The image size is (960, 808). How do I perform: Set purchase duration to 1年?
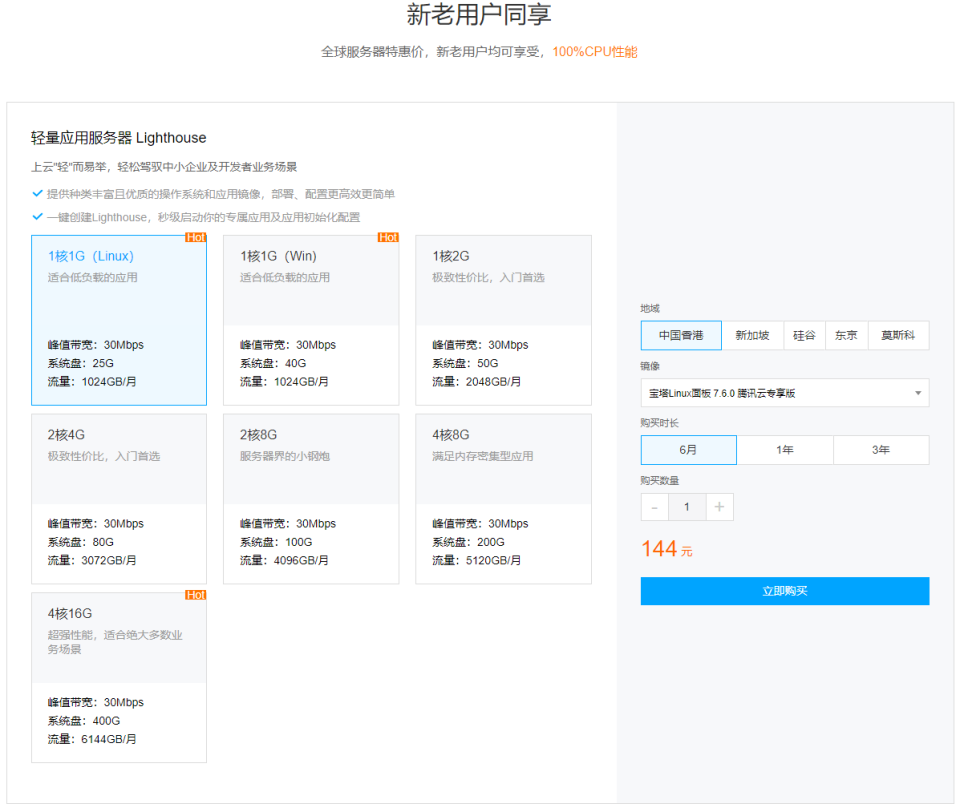point(785,450)
